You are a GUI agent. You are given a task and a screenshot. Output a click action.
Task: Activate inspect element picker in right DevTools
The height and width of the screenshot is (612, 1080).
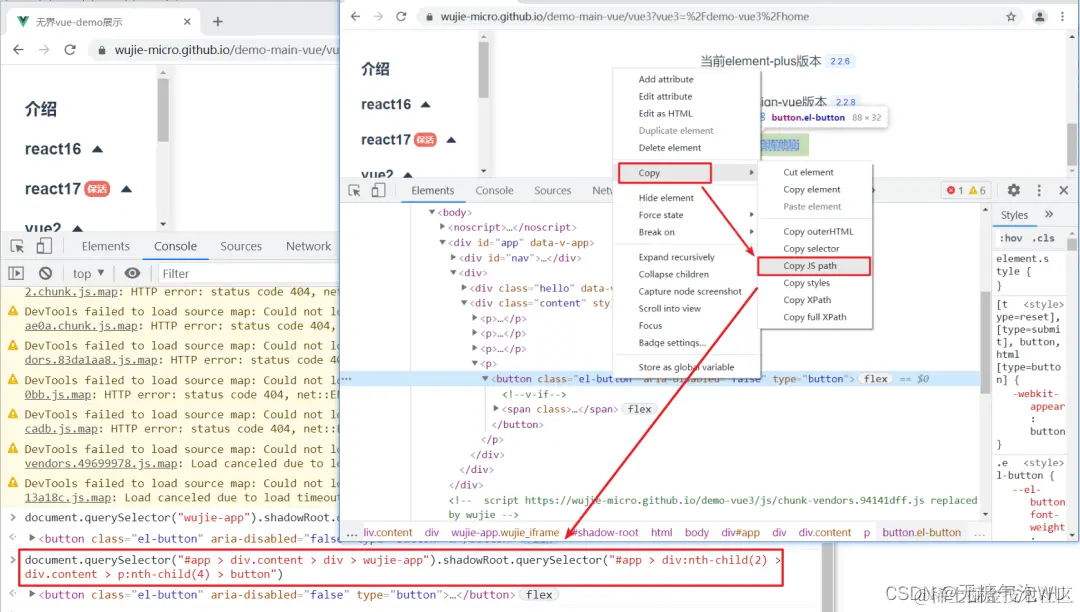tap(354, 190)
